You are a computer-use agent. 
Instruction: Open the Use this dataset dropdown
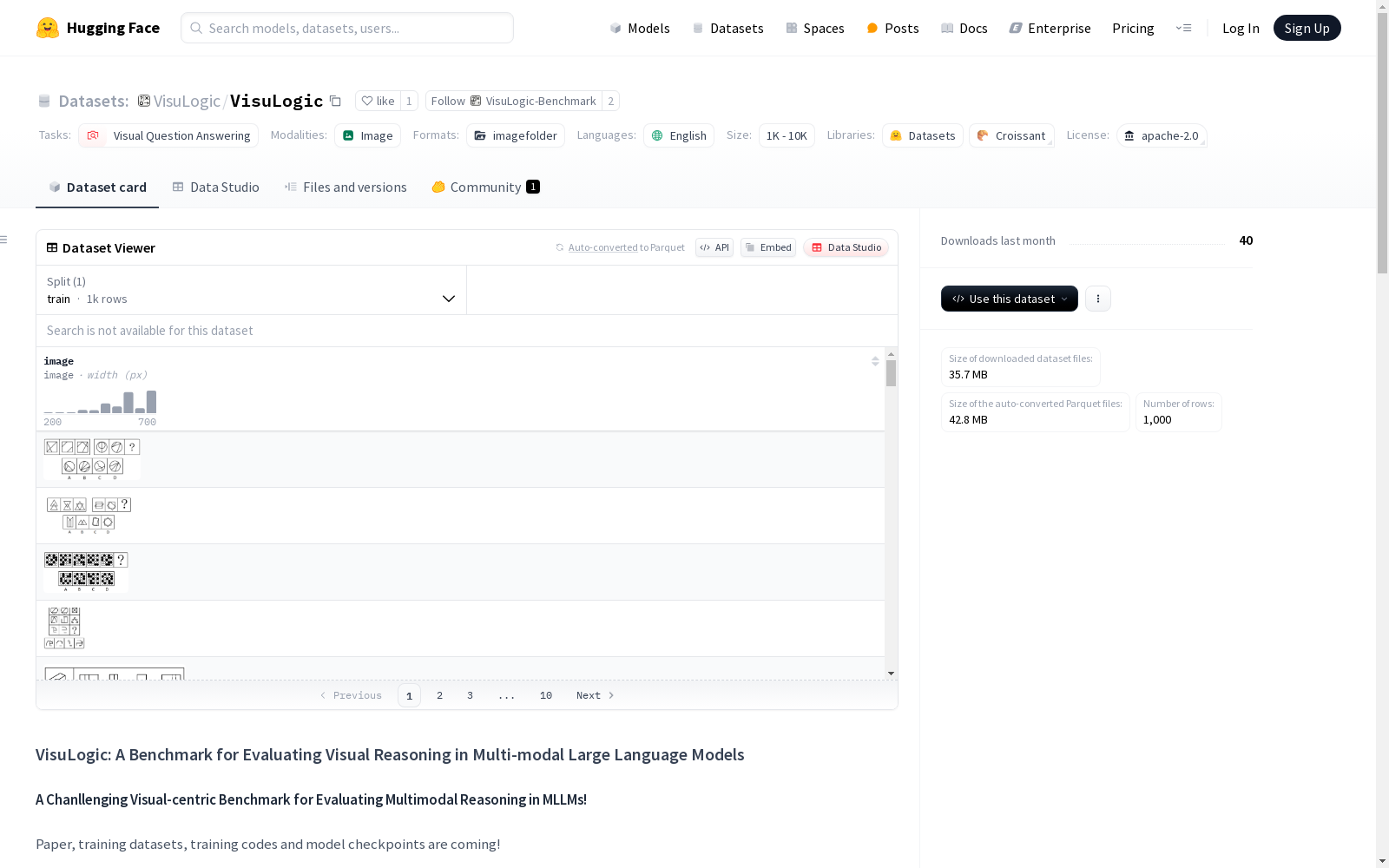(x=1010, y=299)
